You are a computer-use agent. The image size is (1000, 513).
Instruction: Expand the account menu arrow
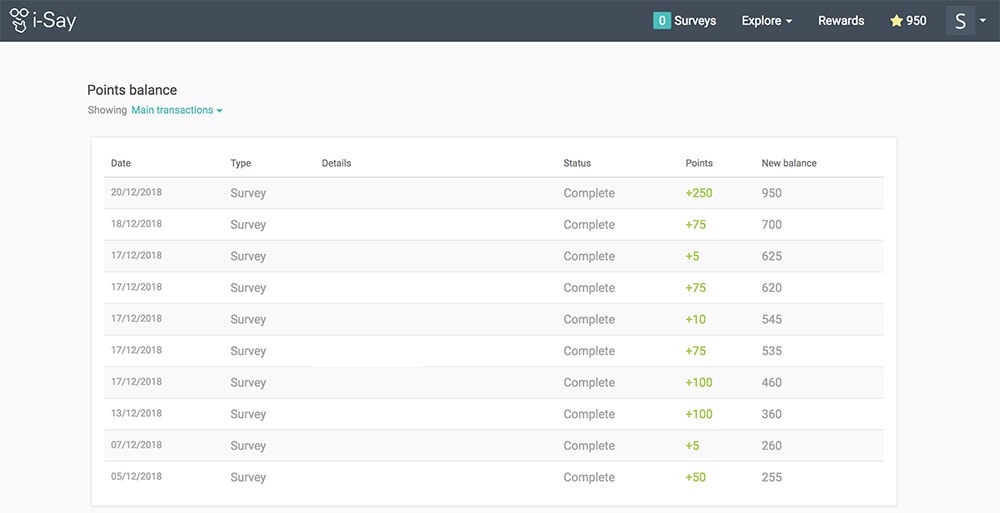983,21
